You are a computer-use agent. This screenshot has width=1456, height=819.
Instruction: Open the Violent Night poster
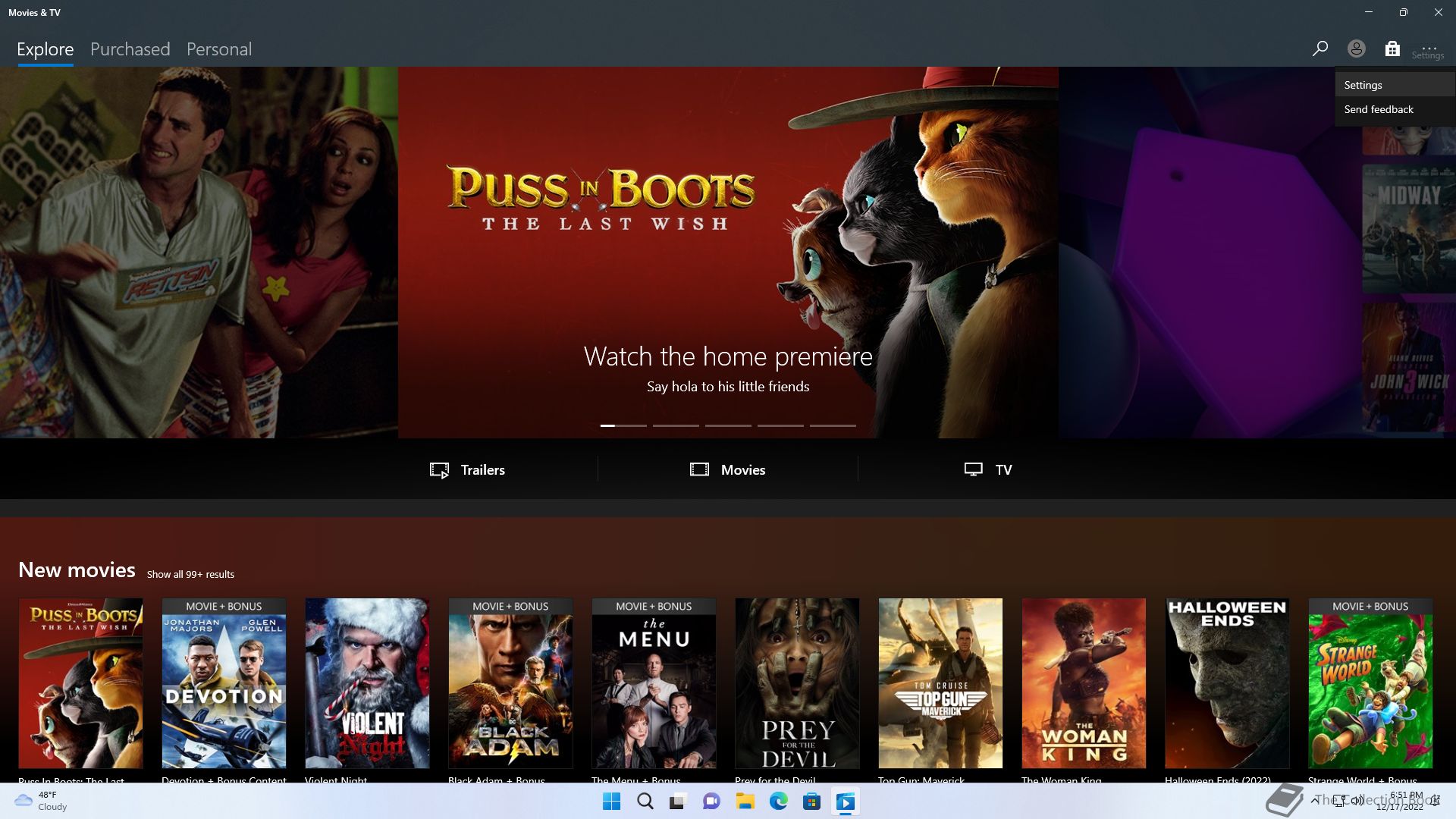367,683
